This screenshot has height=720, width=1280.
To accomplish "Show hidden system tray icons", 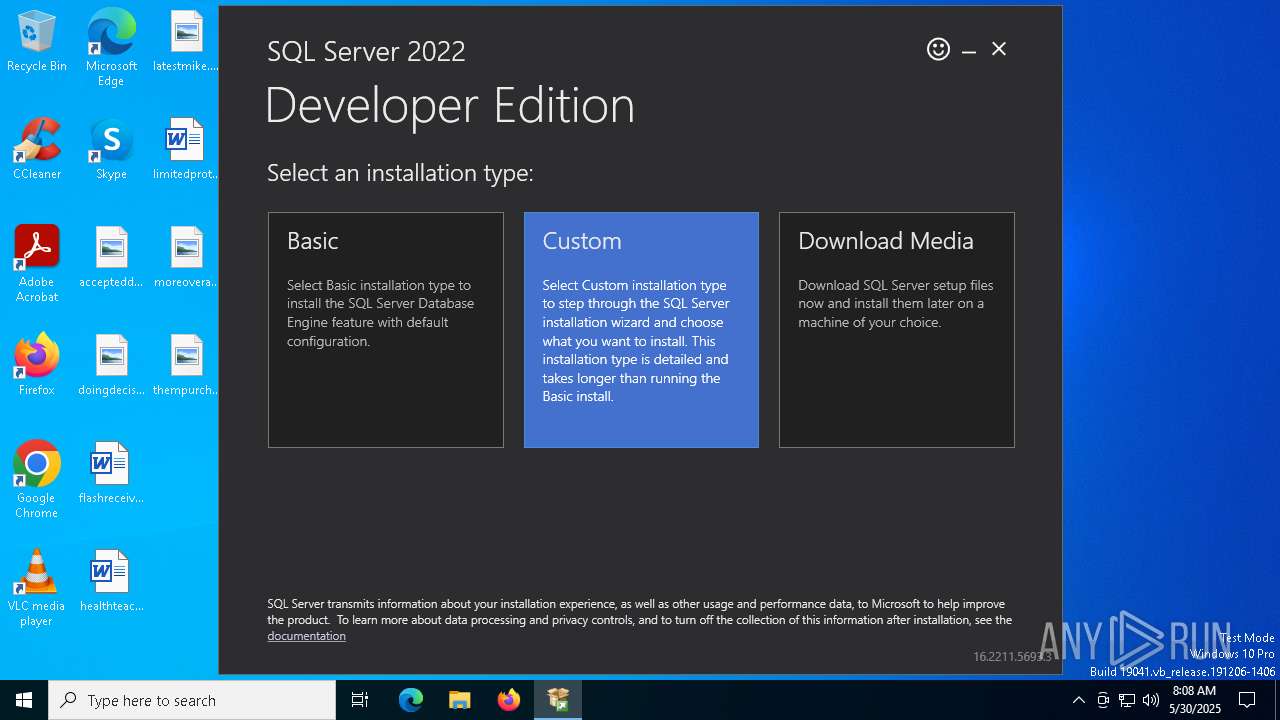I will pos(1078,700).
